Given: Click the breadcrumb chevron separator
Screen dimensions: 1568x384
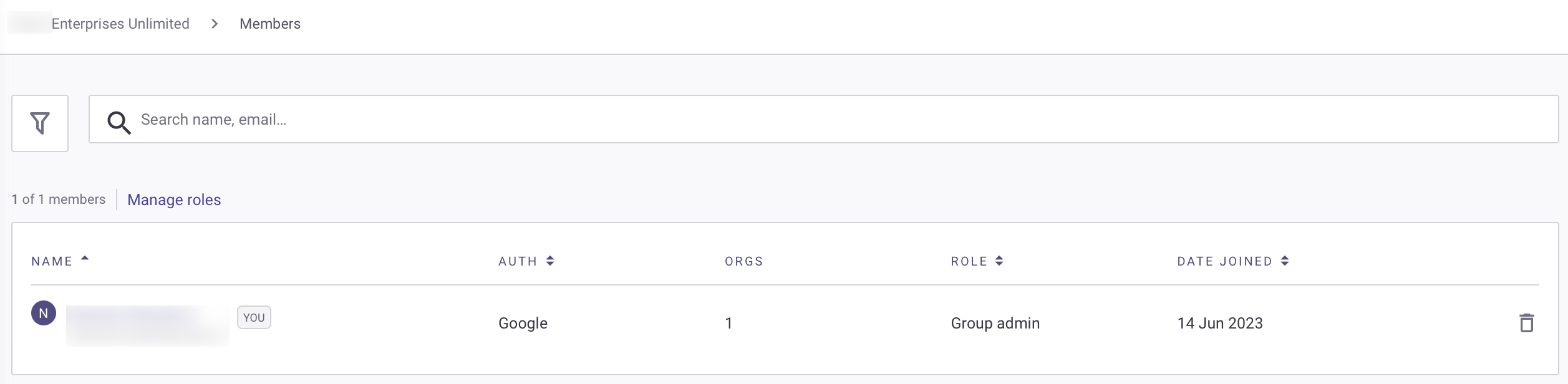Looking at the screenshot, I should pyautogui.click(x=215, y=24).
